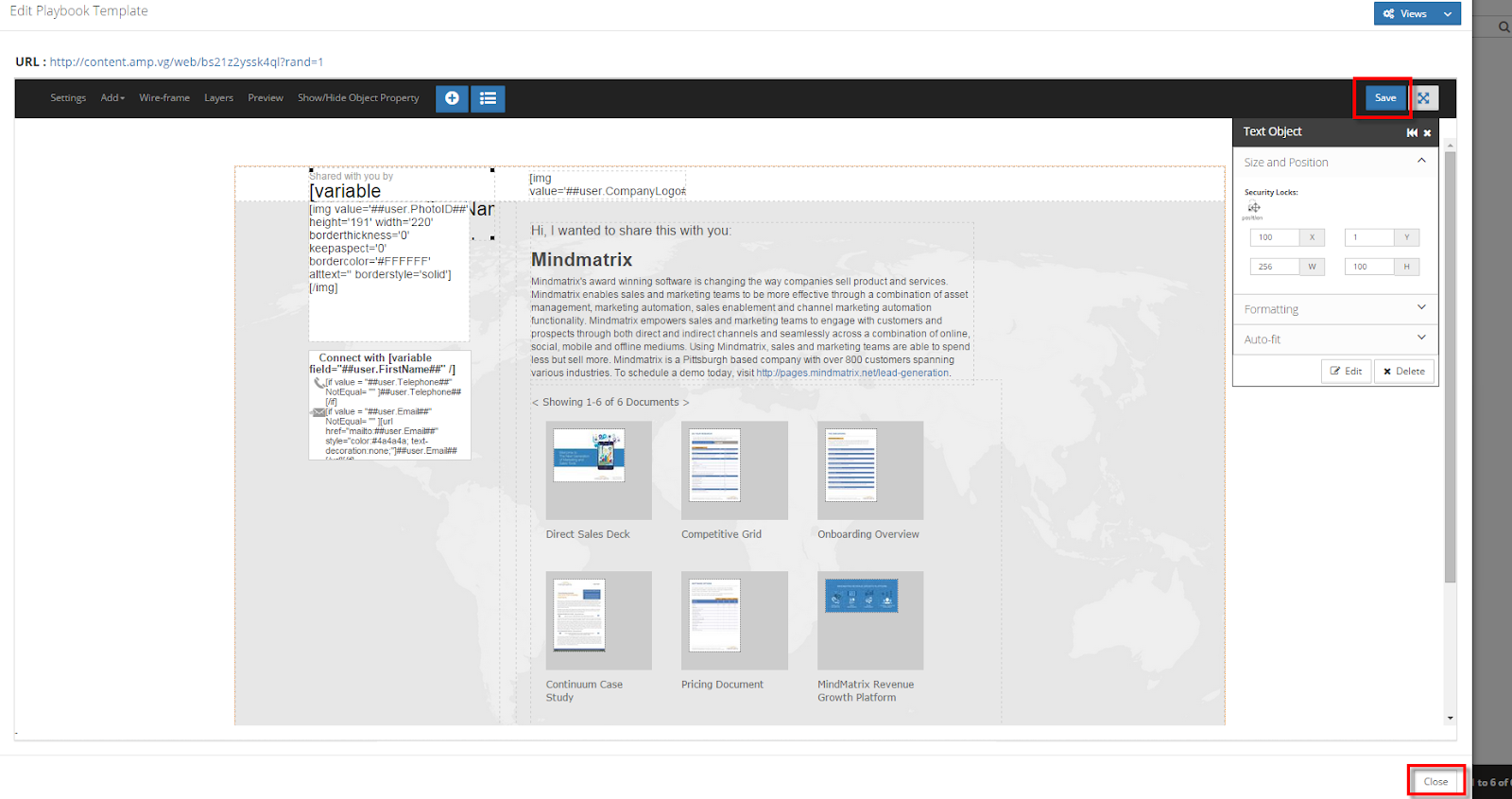The height and width of the screenshot is (799, 1512).
Task: Save the playbook template
Action: click(1385, 98)
